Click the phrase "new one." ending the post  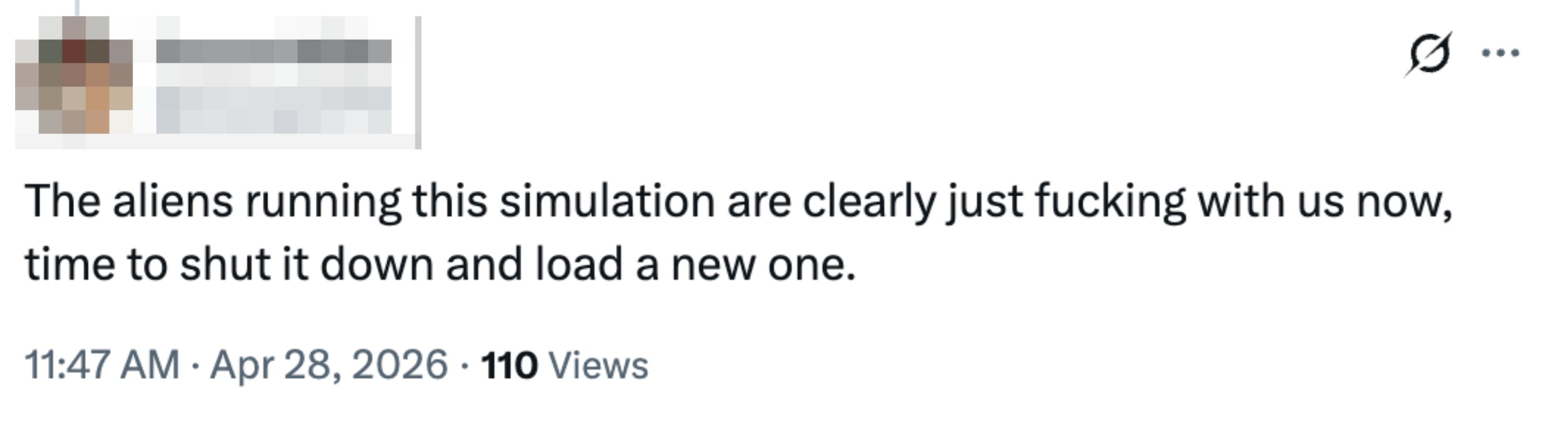pyautogui.click(x=763, y=264)
